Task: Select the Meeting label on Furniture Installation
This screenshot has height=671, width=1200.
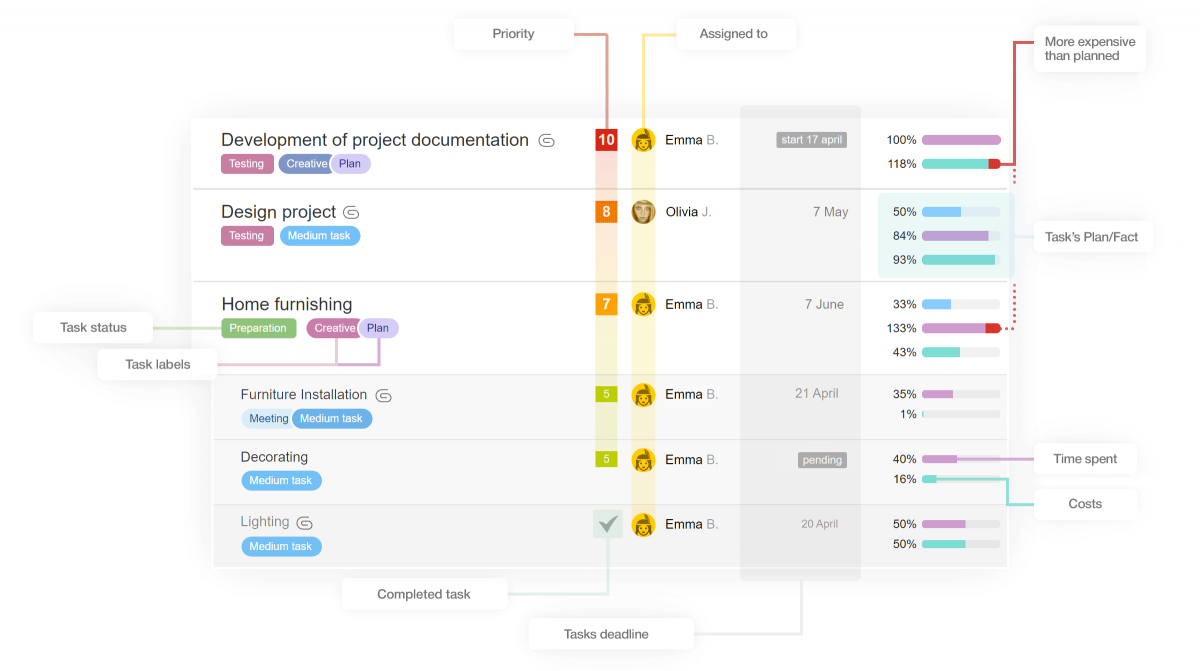Action: [267, 419]
